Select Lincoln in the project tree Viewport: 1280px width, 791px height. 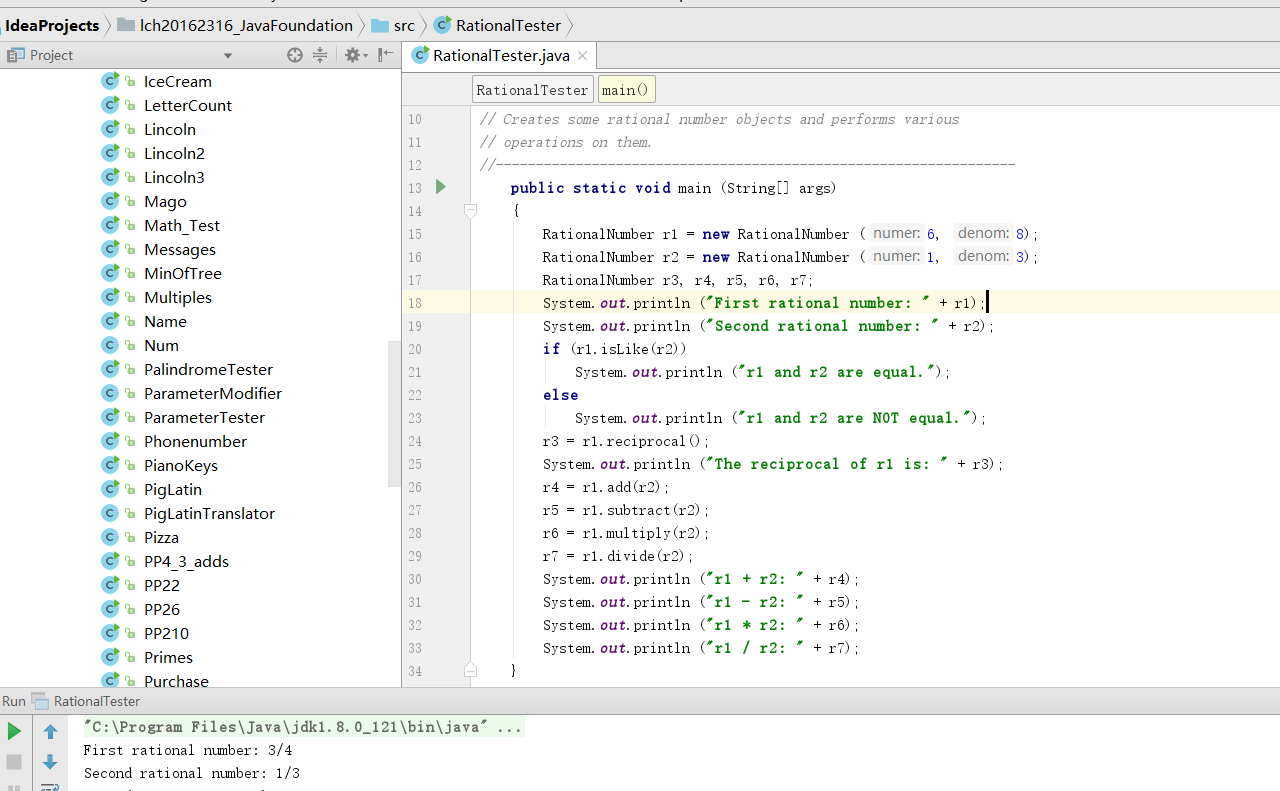pos(170,129)
